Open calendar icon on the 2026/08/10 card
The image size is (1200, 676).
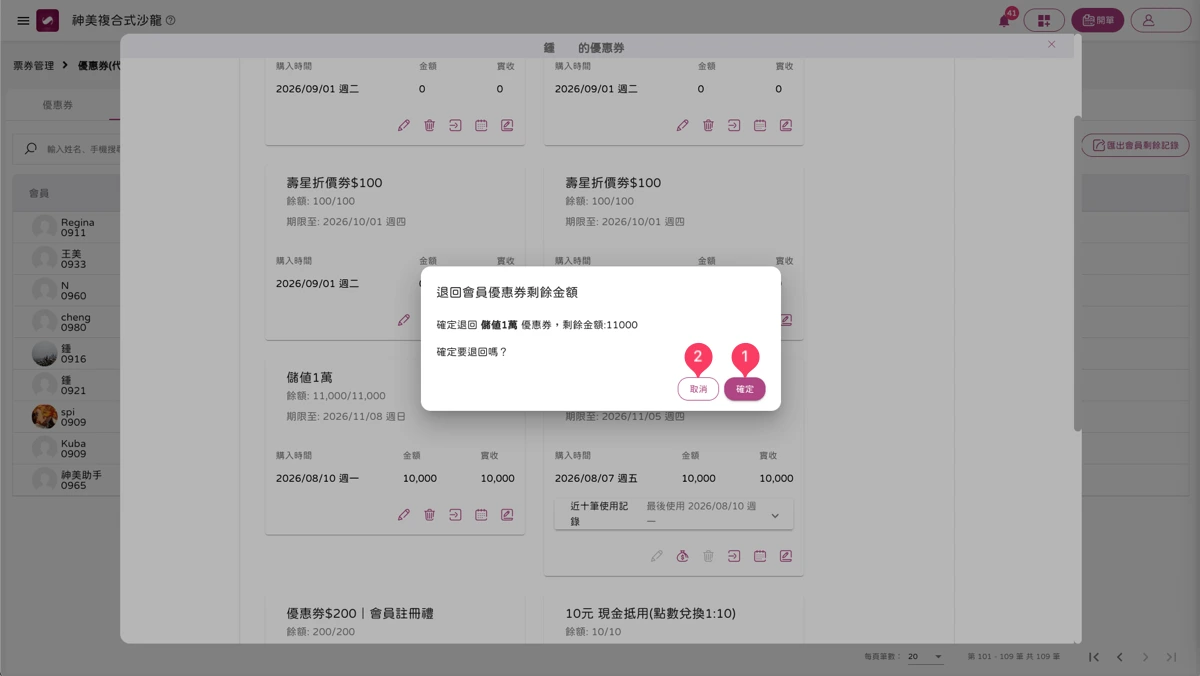[481, 515]
